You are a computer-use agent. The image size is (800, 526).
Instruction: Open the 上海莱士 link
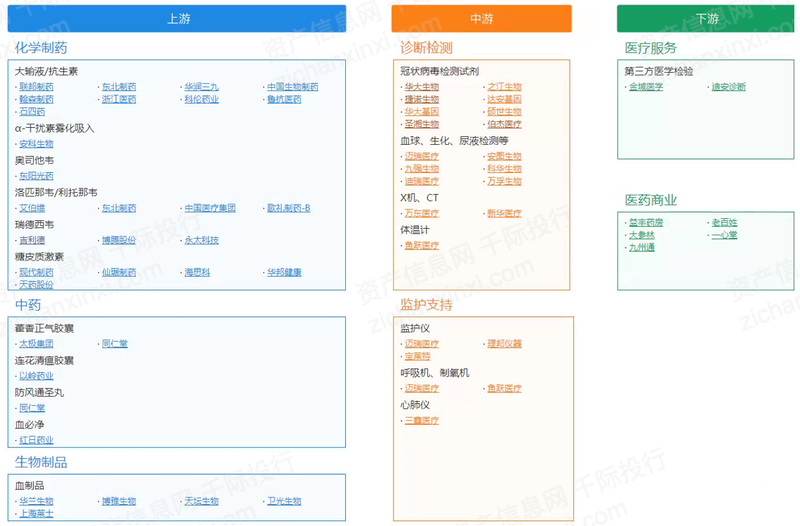(x=36, y=514)
